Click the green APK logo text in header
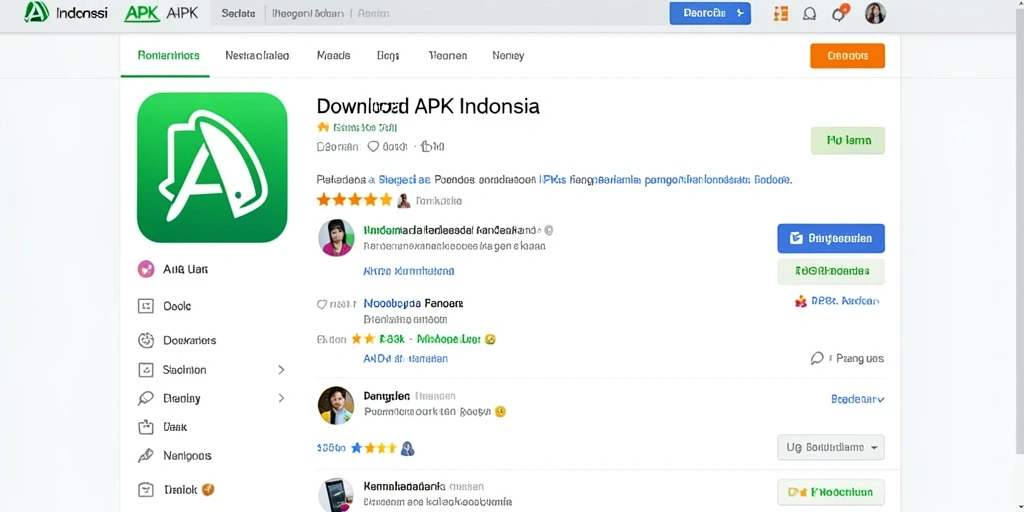The height and width of the screenshot is (512, 1024). pos(142,13)
